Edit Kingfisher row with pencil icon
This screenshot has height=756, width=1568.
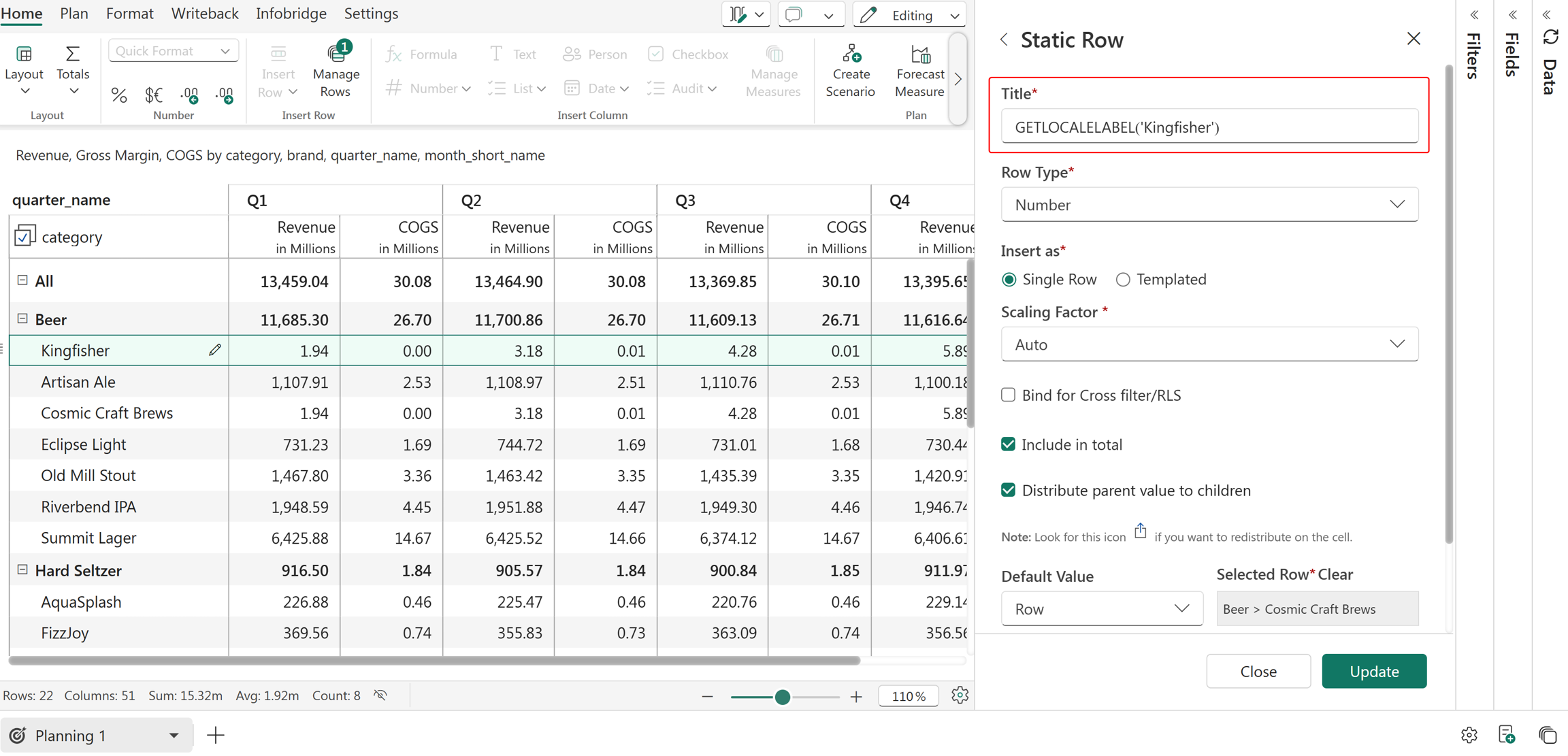point(215,350)
